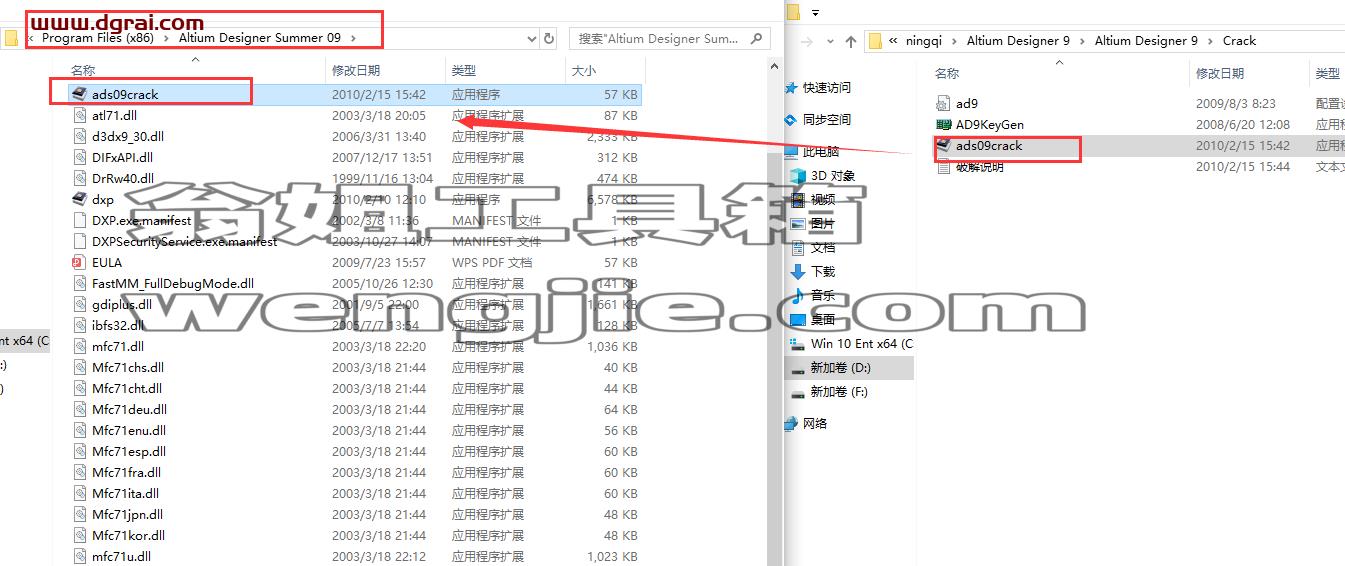This screenshot has height=566, width=1345.
Task: Click DIFxAPI.dll file icon
Action: (80, 157)
